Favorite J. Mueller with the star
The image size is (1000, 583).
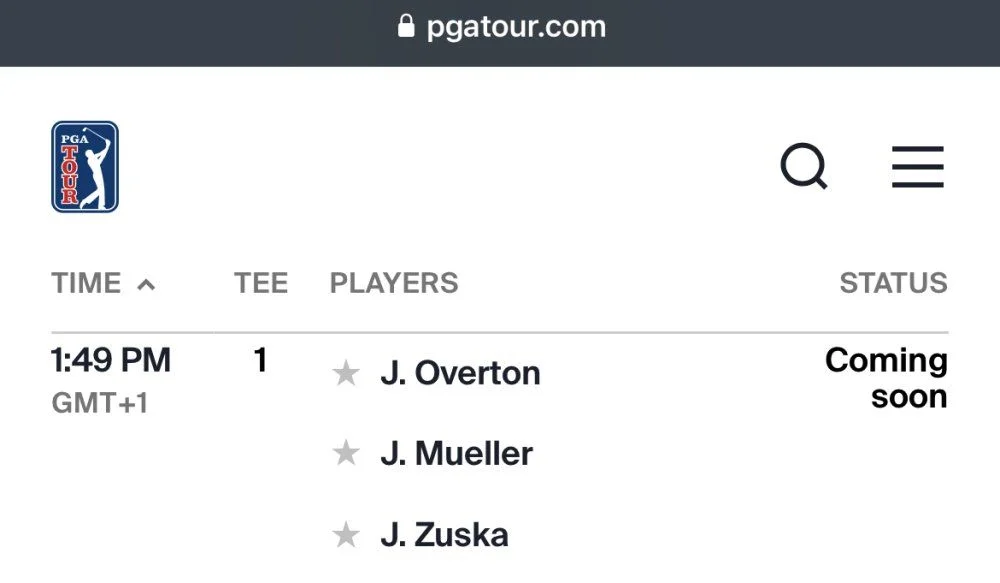coord(346,454)
